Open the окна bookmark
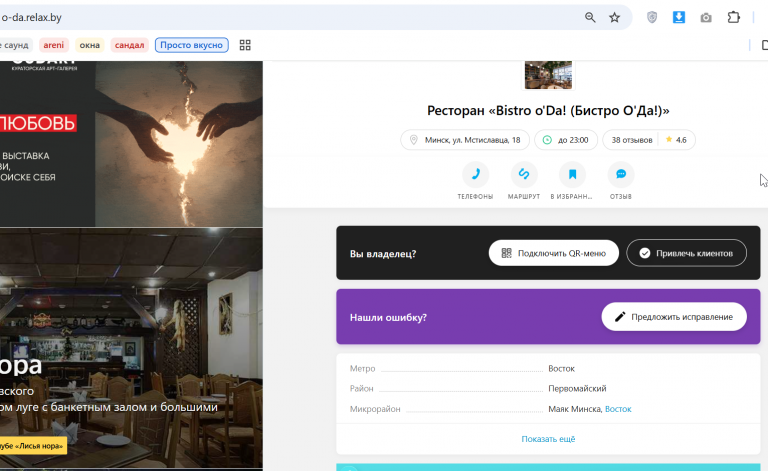This screenshot has width=768, height=471. [90, 45]
